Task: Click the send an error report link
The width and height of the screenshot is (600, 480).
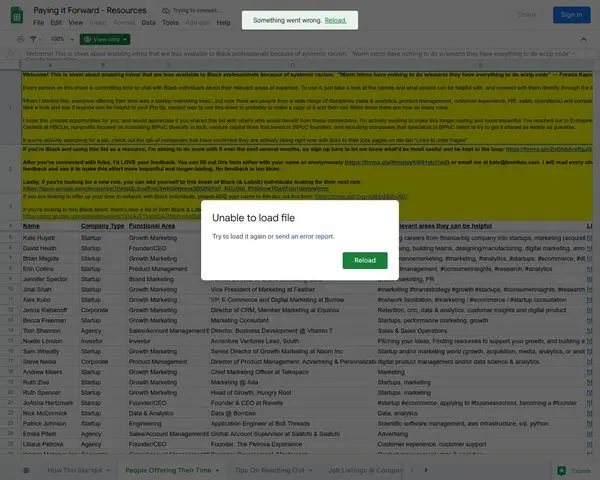Action: 304,236
